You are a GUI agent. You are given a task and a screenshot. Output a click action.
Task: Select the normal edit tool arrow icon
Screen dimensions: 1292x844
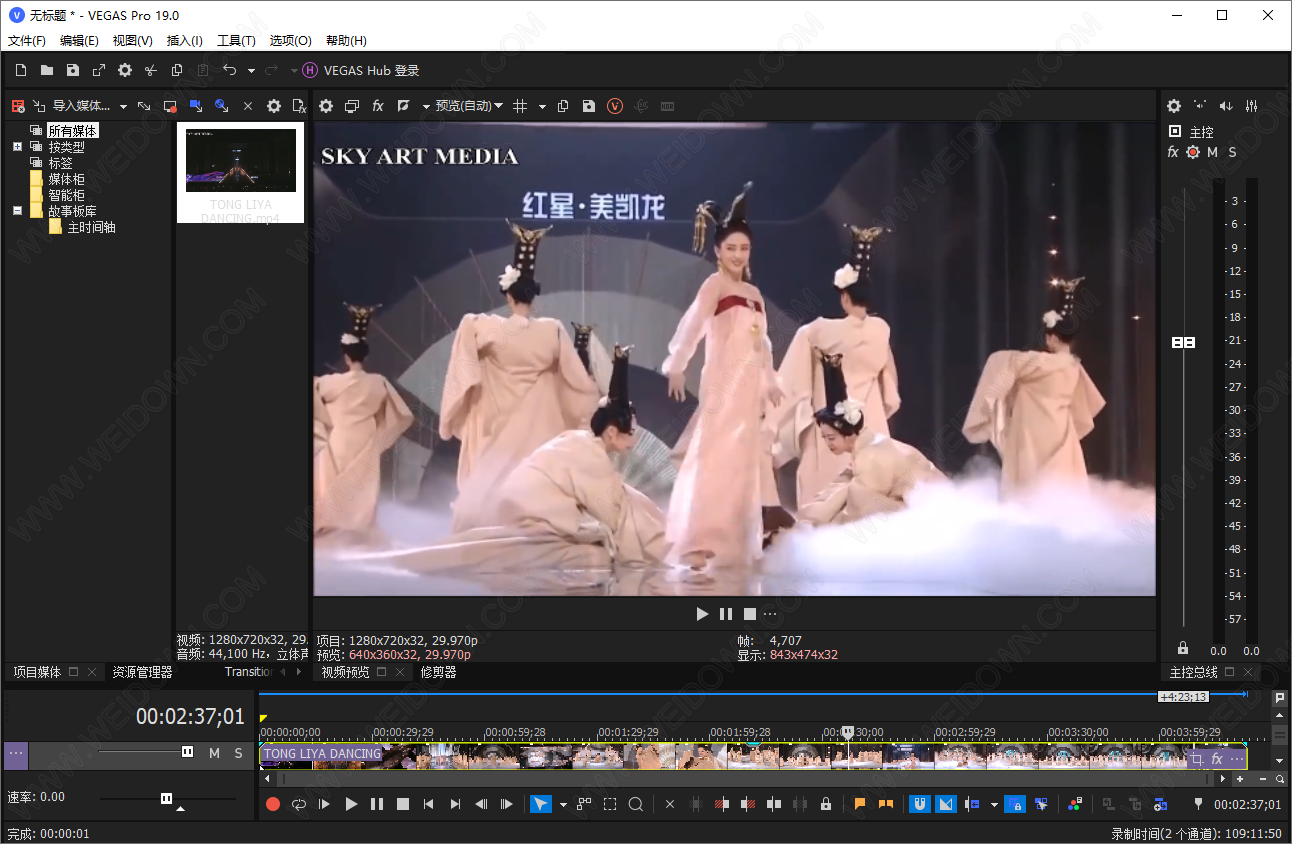point(540,804)
